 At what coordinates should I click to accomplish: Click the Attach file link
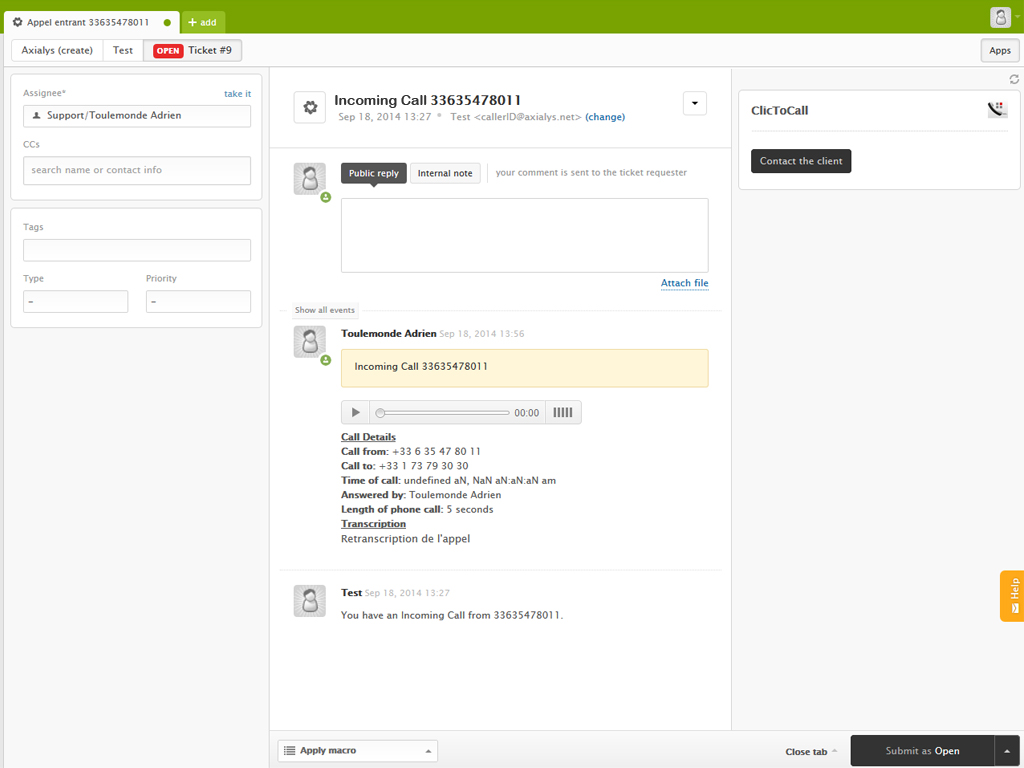point(684,283)
